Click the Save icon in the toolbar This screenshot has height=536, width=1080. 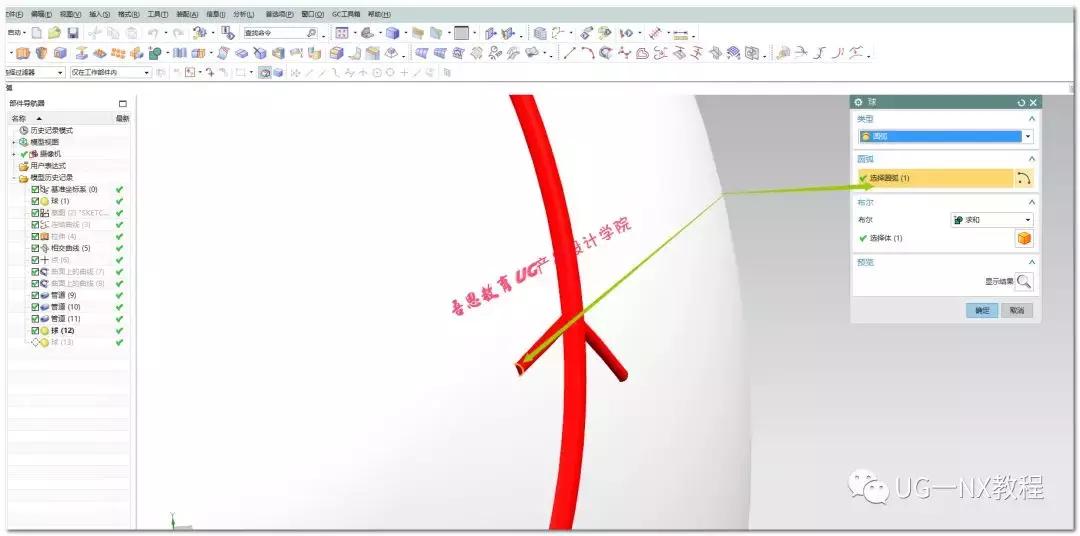point(73,33)
